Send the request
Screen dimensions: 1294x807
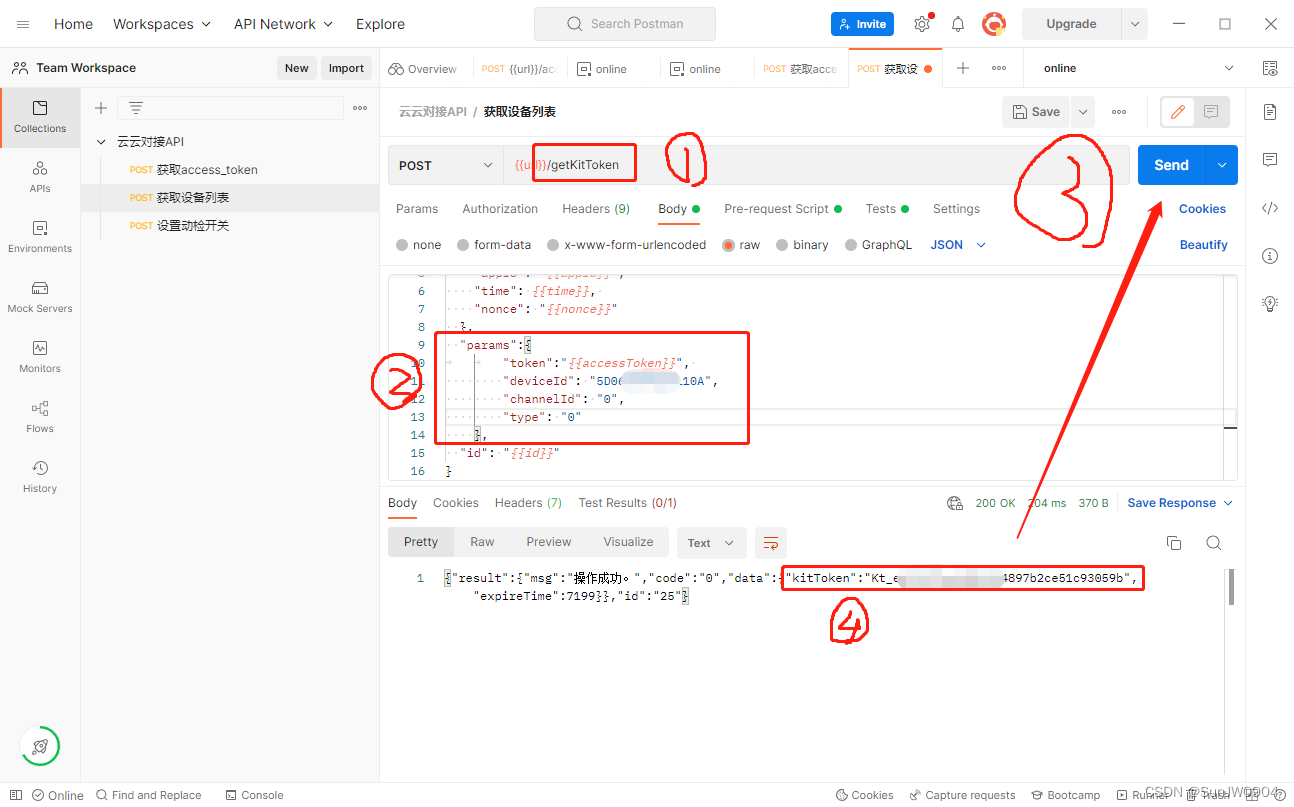click(1171, 165)
